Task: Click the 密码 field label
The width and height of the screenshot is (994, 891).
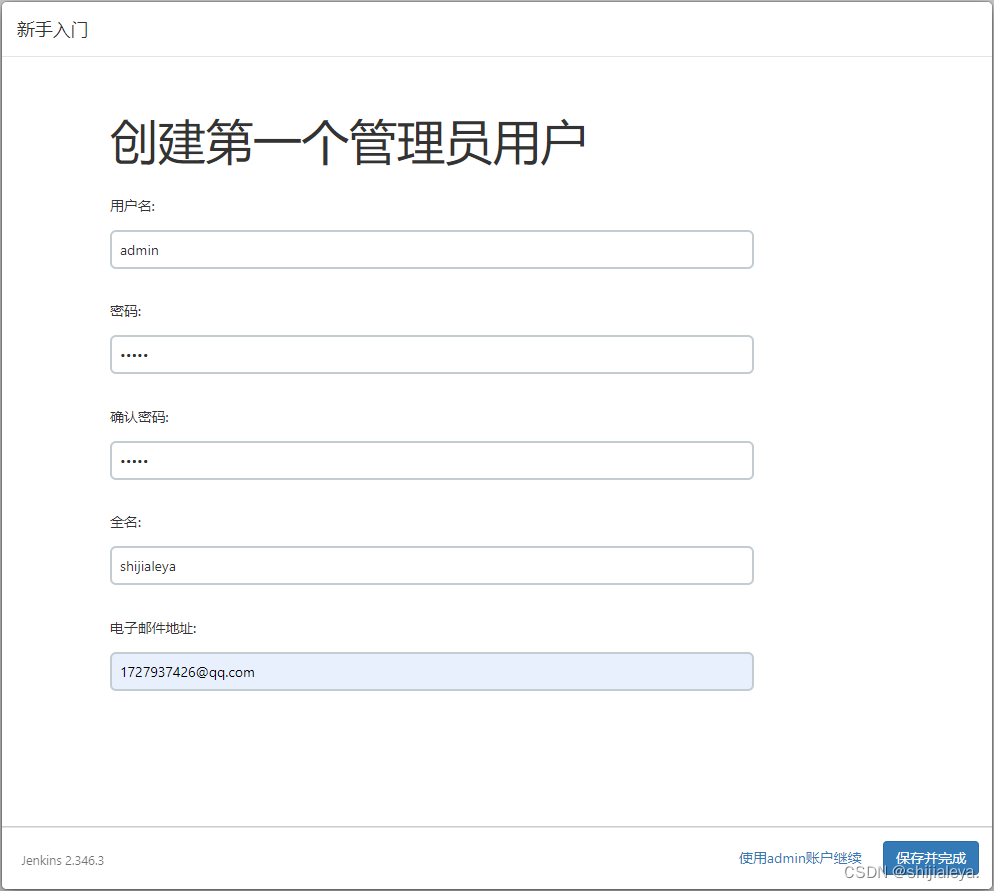Action: (124, 311)
